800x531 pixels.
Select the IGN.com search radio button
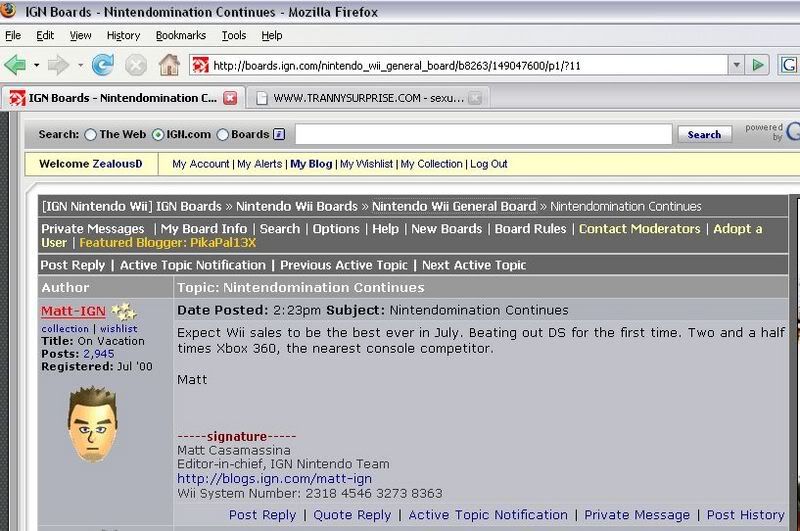coord(158,135)
